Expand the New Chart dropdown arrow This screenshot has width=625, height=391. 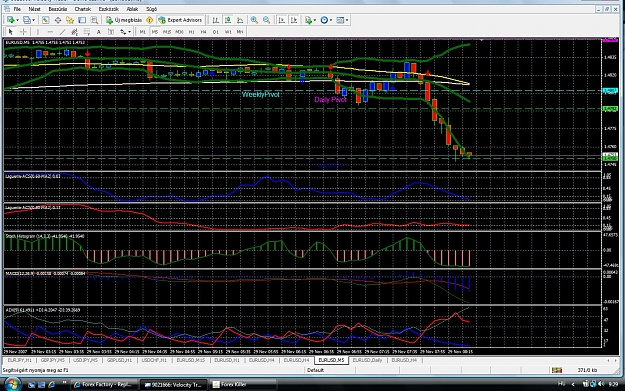tap(18, 20)
